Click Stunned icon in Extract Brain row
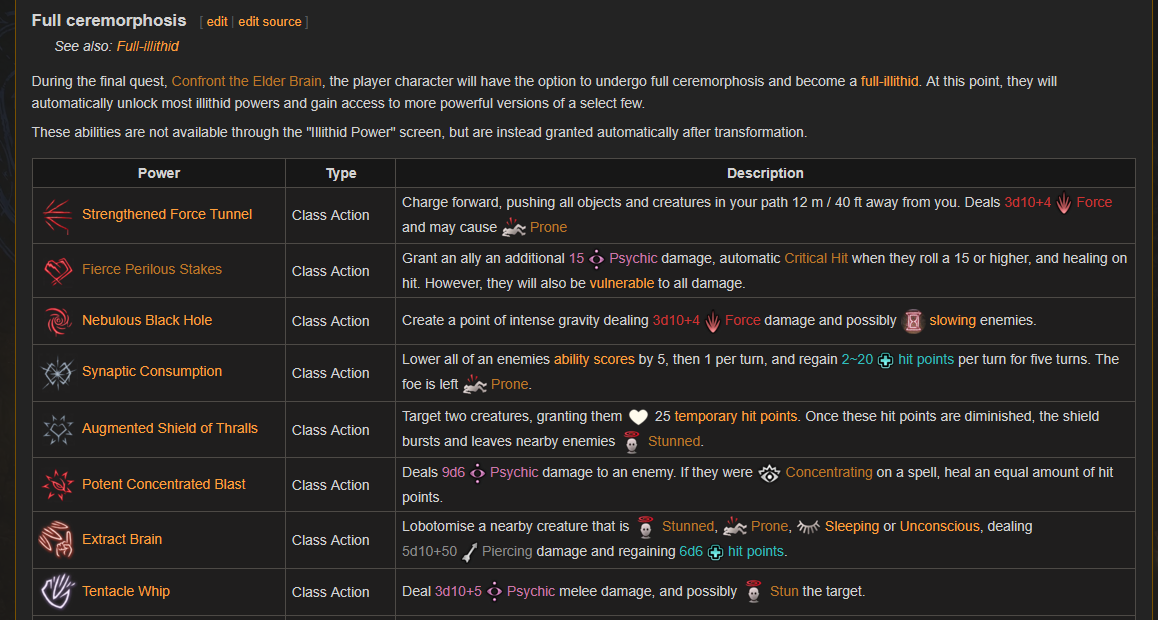The height and width of the screenshot is (620, 1158). pos(645,527)
